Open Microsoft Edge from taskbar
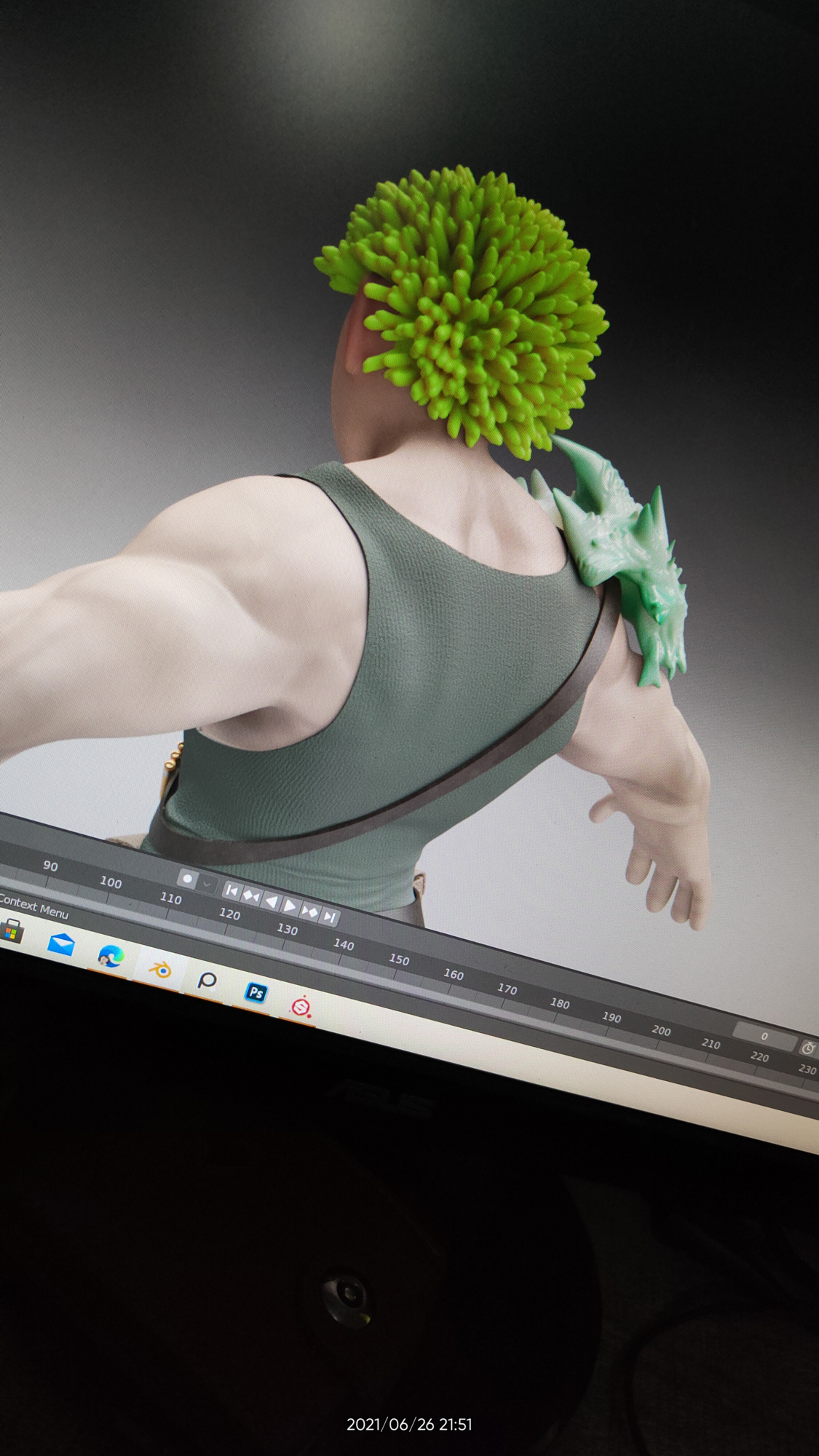The image size is (819, 1456). 110,956
